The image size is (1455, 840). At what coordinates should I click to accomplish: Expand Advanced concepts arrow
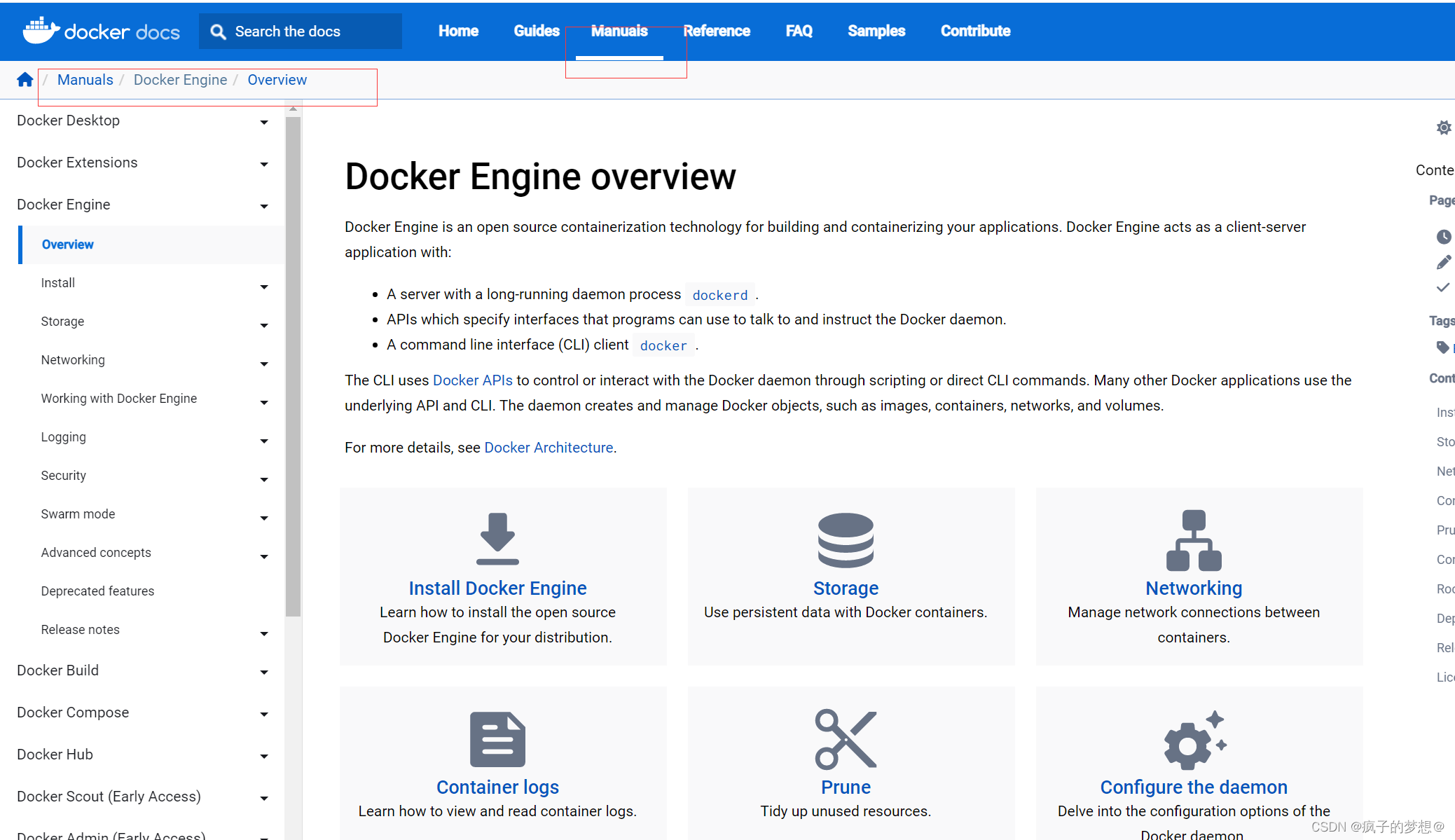click(x=264, y=557)
